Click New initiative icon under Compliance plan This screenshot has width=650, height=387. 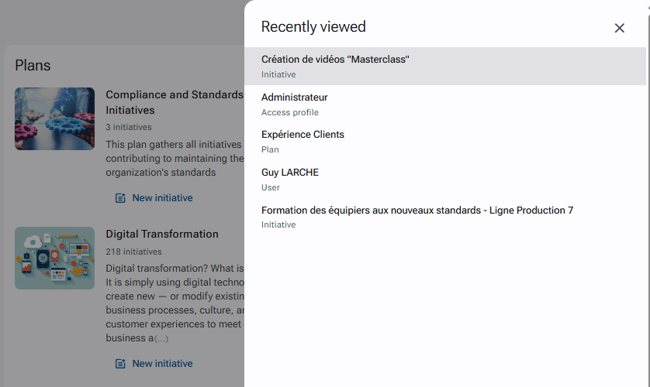[120, 198]
